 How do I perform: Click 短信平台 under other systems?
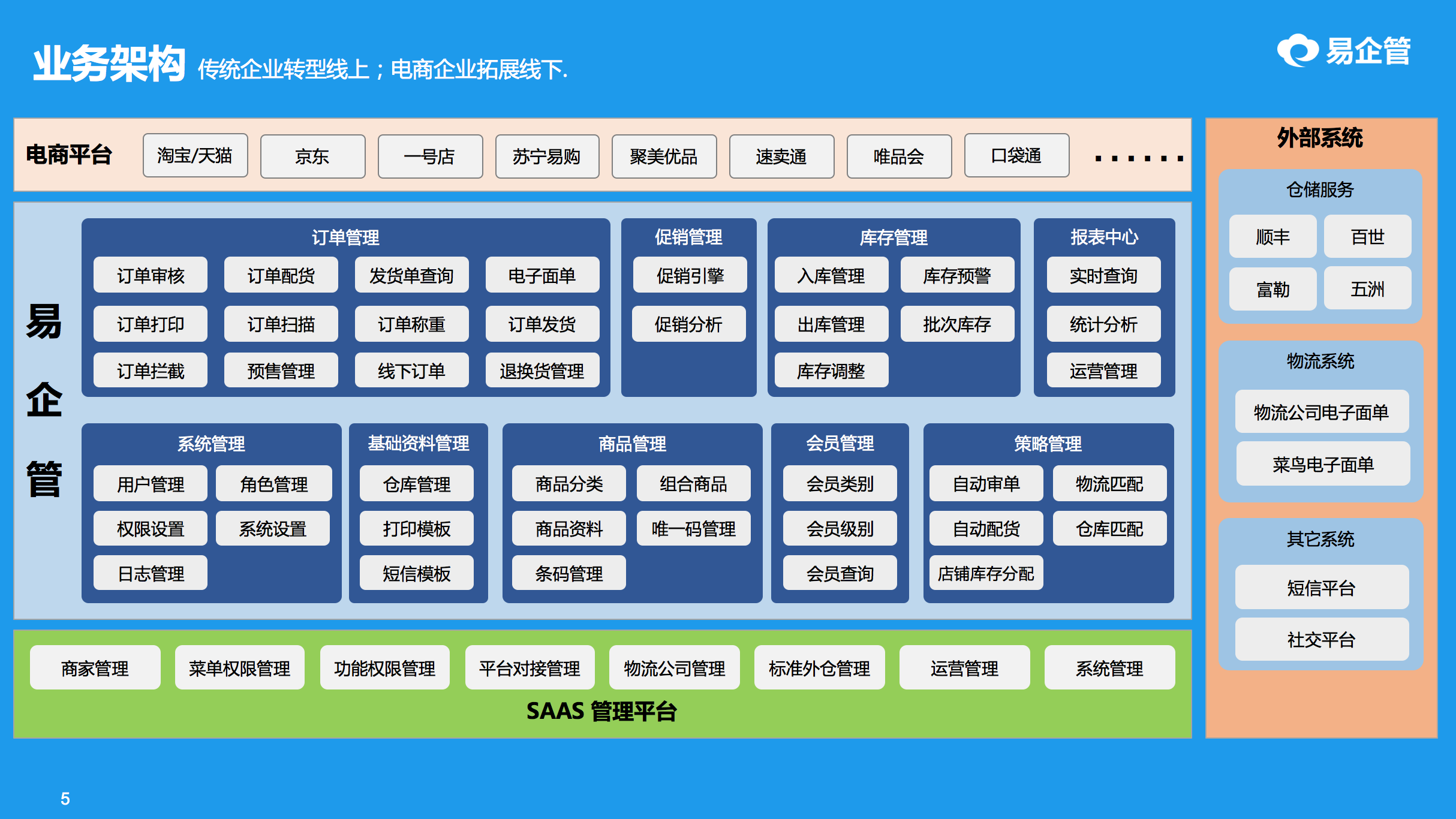(1321, 588)
